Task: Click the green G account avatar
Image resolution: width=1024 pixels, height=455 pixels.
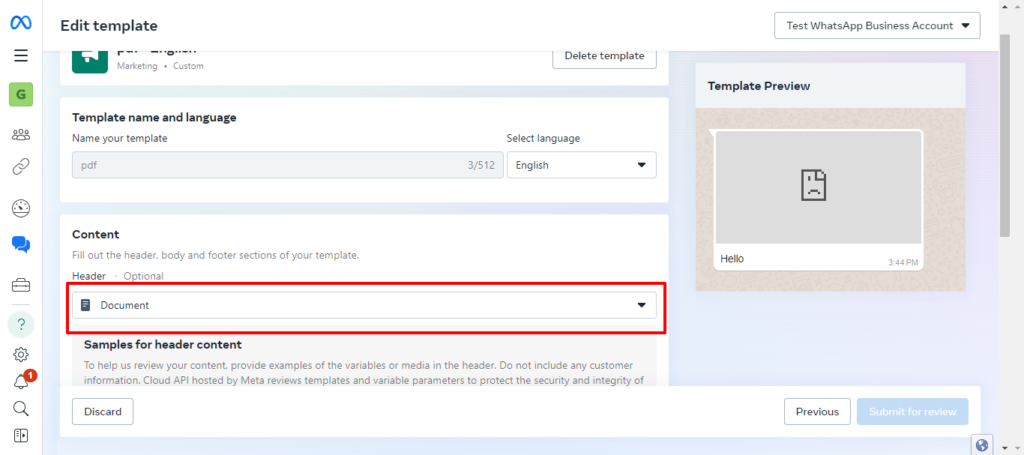Action: coord(21,95)
